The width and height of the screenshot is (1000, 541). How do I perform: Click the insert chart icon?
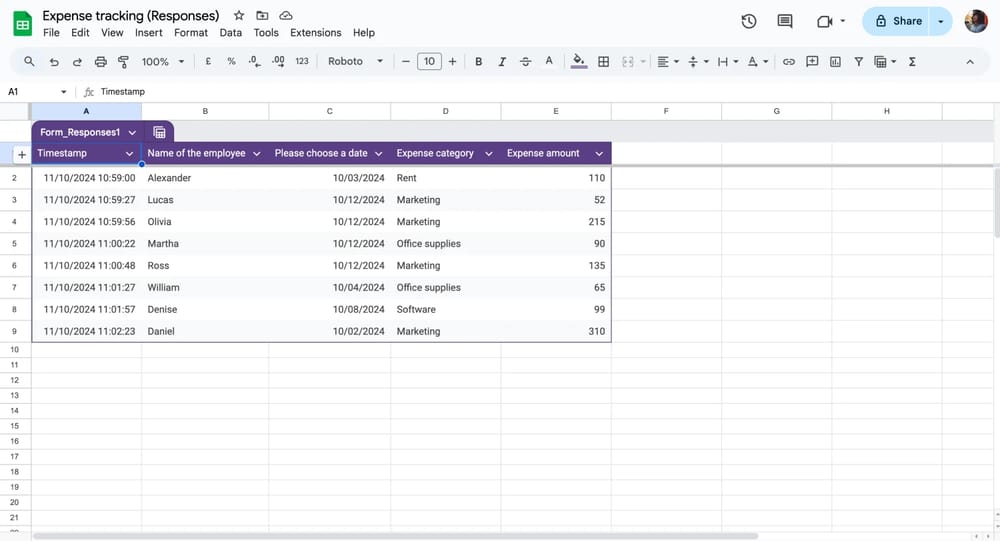835,62
